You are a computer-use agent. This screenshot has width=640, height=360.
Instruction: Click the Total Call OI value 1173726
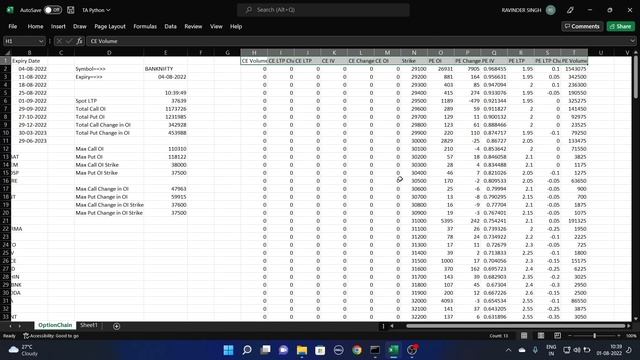(165, 109)
